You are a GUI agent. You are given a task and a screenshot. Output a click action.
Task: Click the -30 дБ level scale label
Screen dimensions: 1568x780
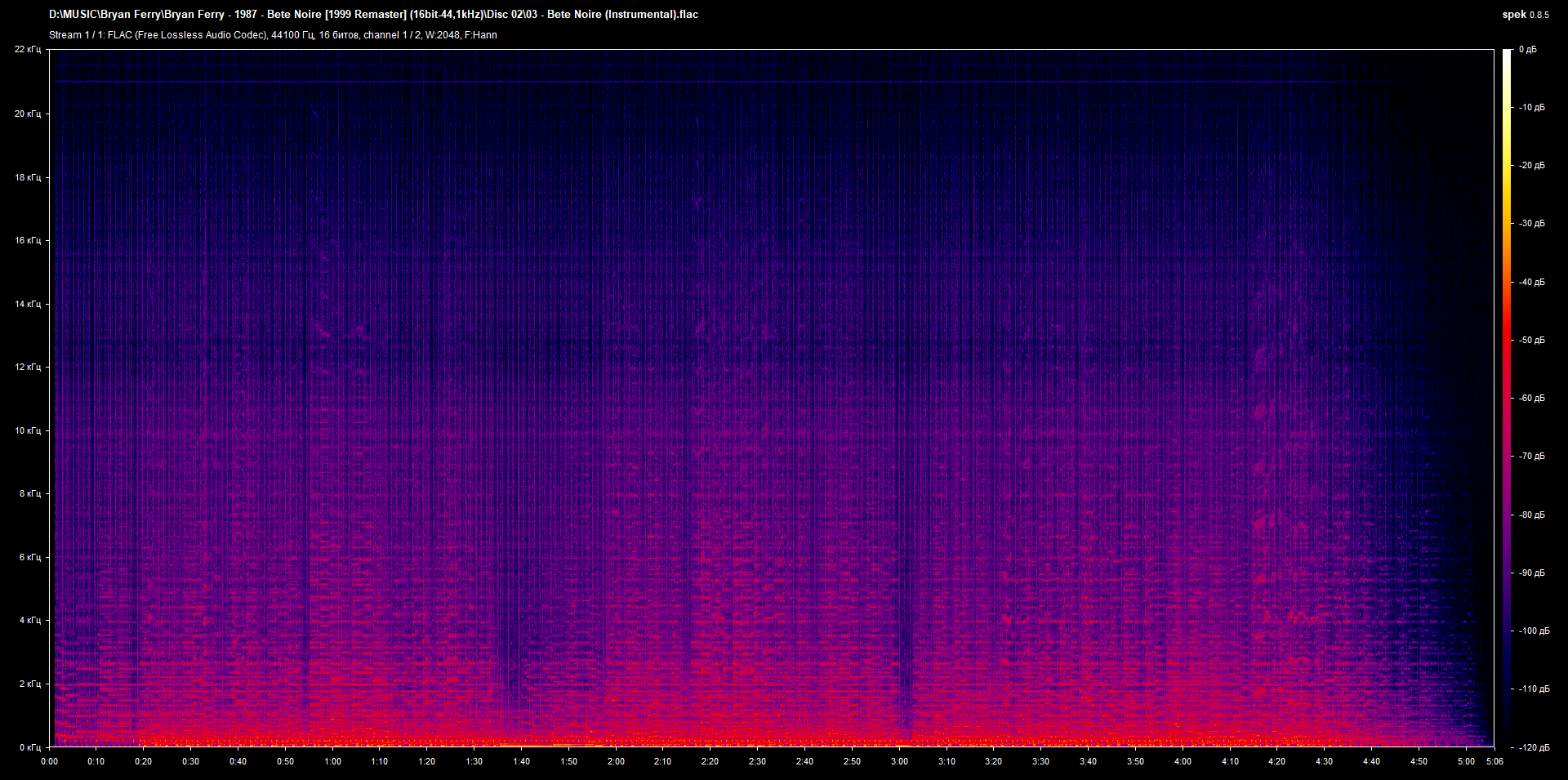[x=1532, y=223]
